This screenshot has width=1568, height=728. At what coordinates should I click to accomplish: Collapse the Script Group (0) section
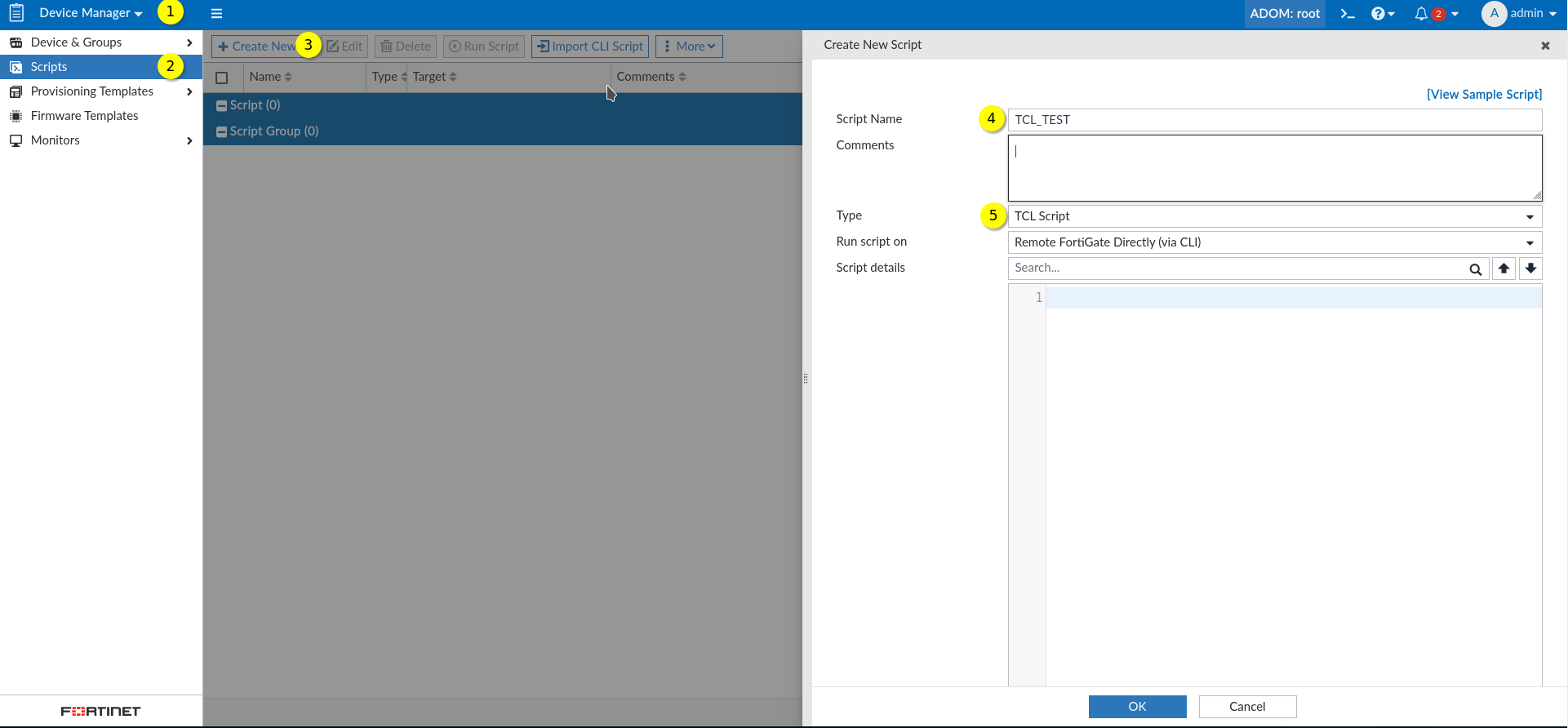coord(221,132)
